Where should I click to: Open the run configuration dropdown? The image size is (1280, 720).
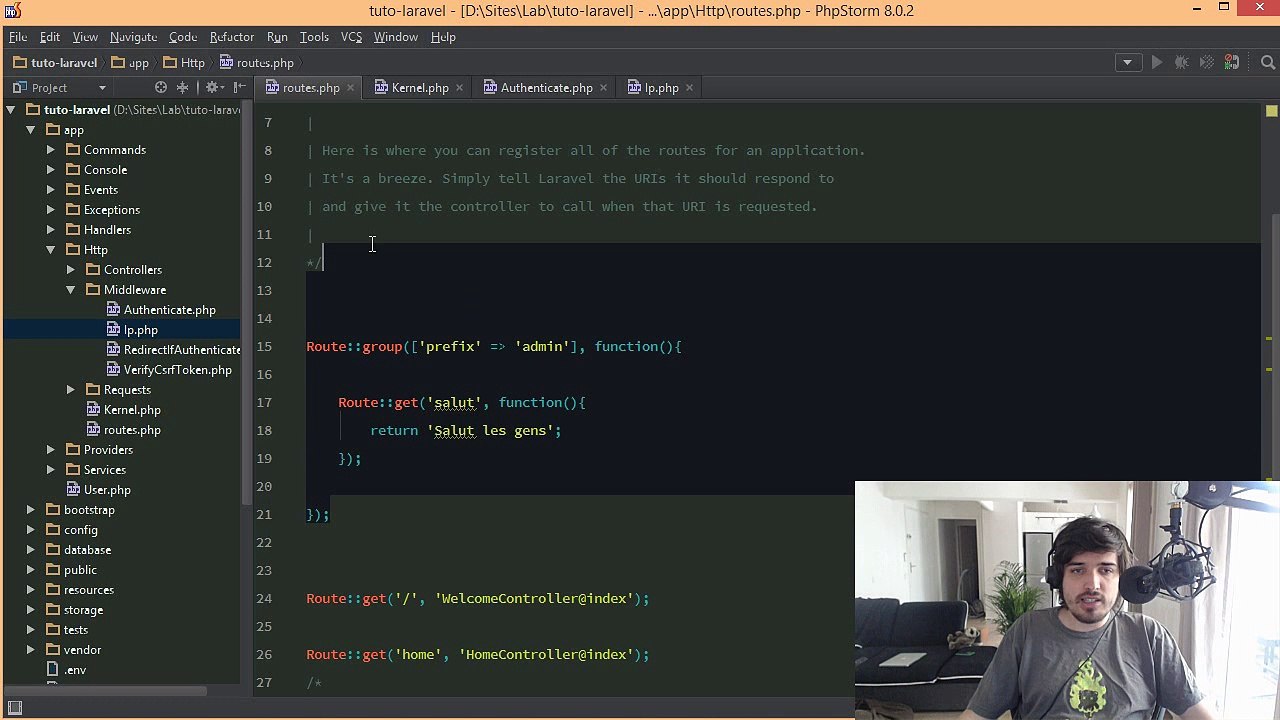pyautogui.click(x=1127, y=62)
